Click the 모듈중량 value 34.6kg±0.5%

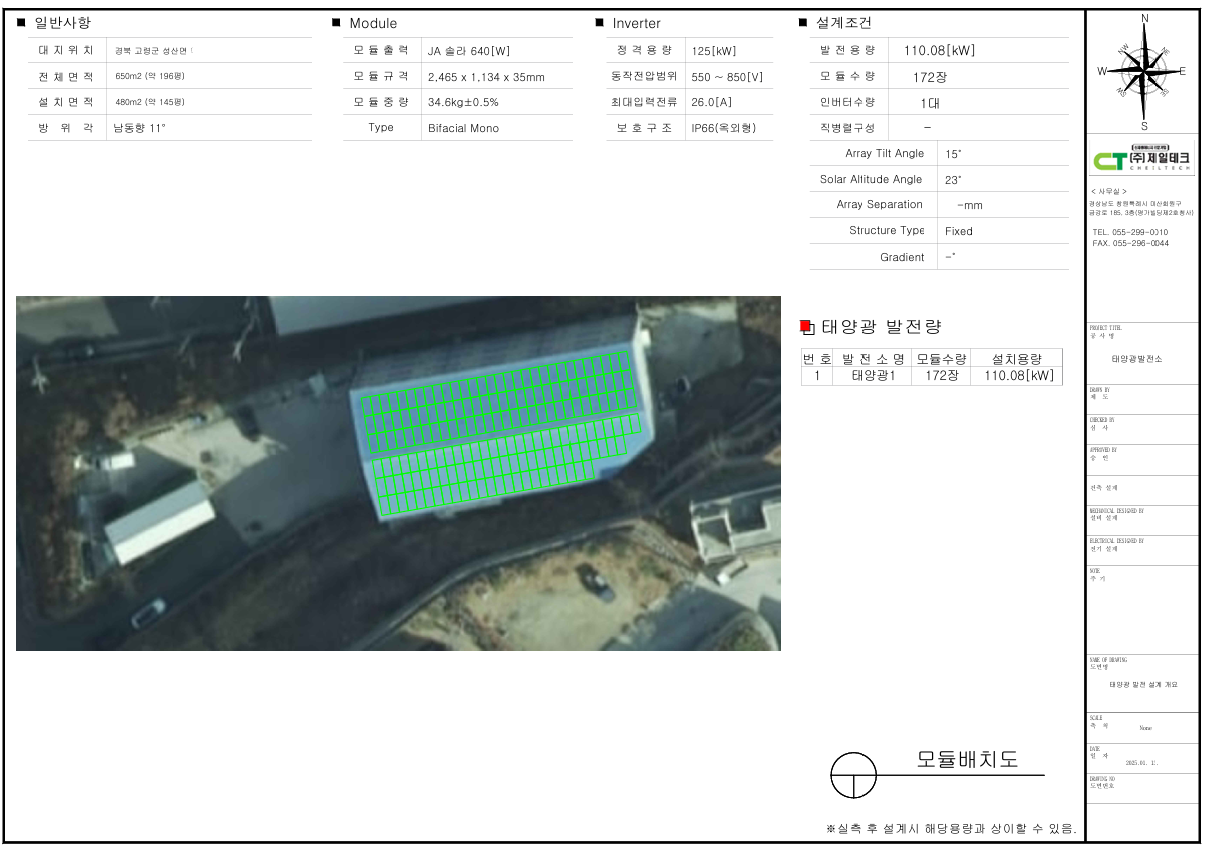pos(463,102)
